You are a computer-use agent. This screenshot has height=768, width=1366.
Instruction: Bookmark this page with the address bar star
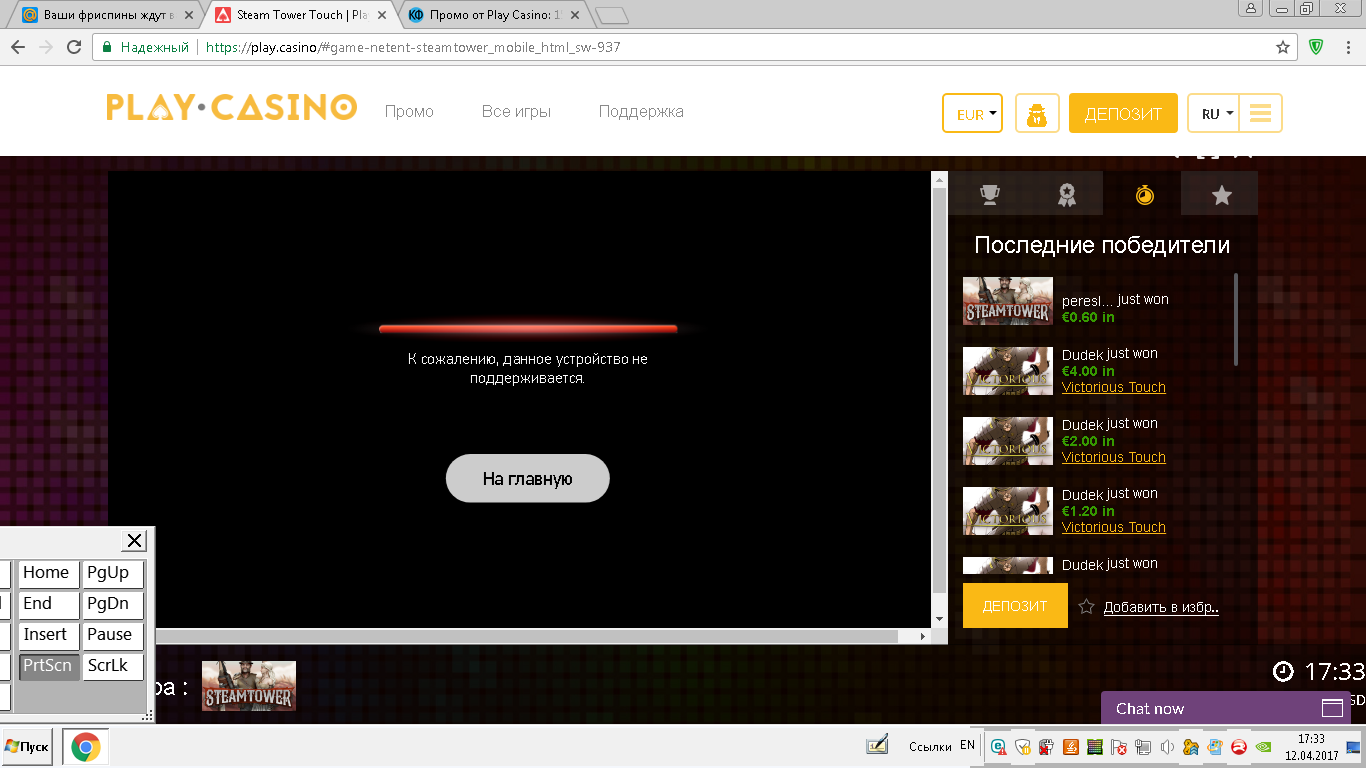coord(1283,47)
